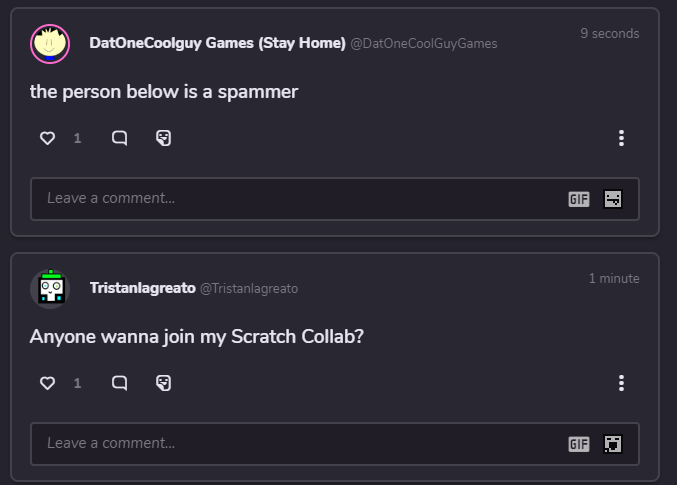Visit DatOneCoolguy Games (Stay Home) profile name
Viewport: 677px width, 485px height.
(217, 43)
